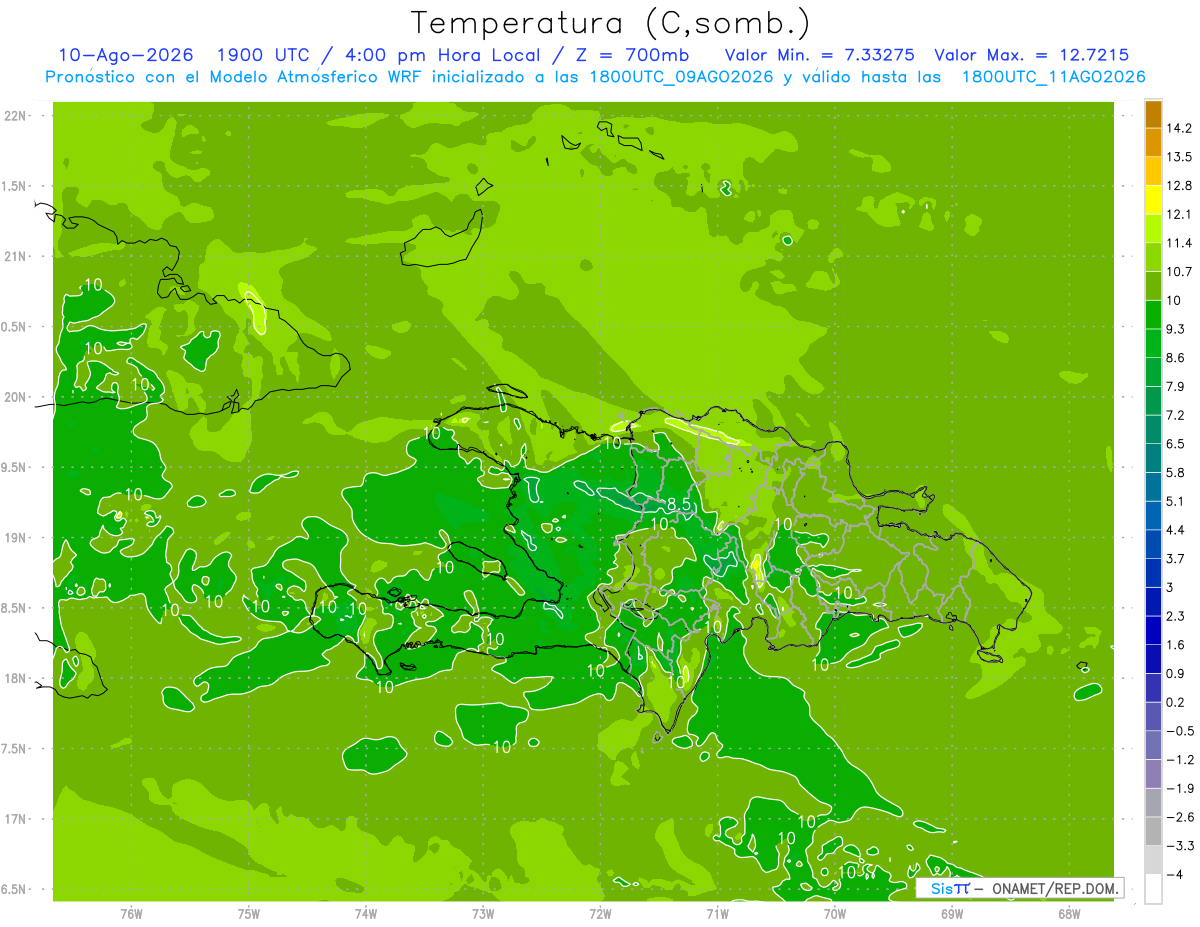
Task: Click the '73W' longitude axis label
Action: tap(483, 914)
